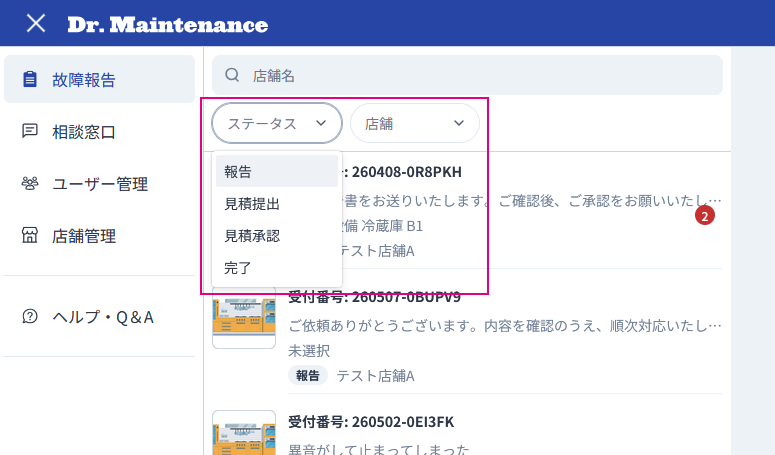Choose 完了 status option
The image size is (775, 455).
(x=277, y=268)
